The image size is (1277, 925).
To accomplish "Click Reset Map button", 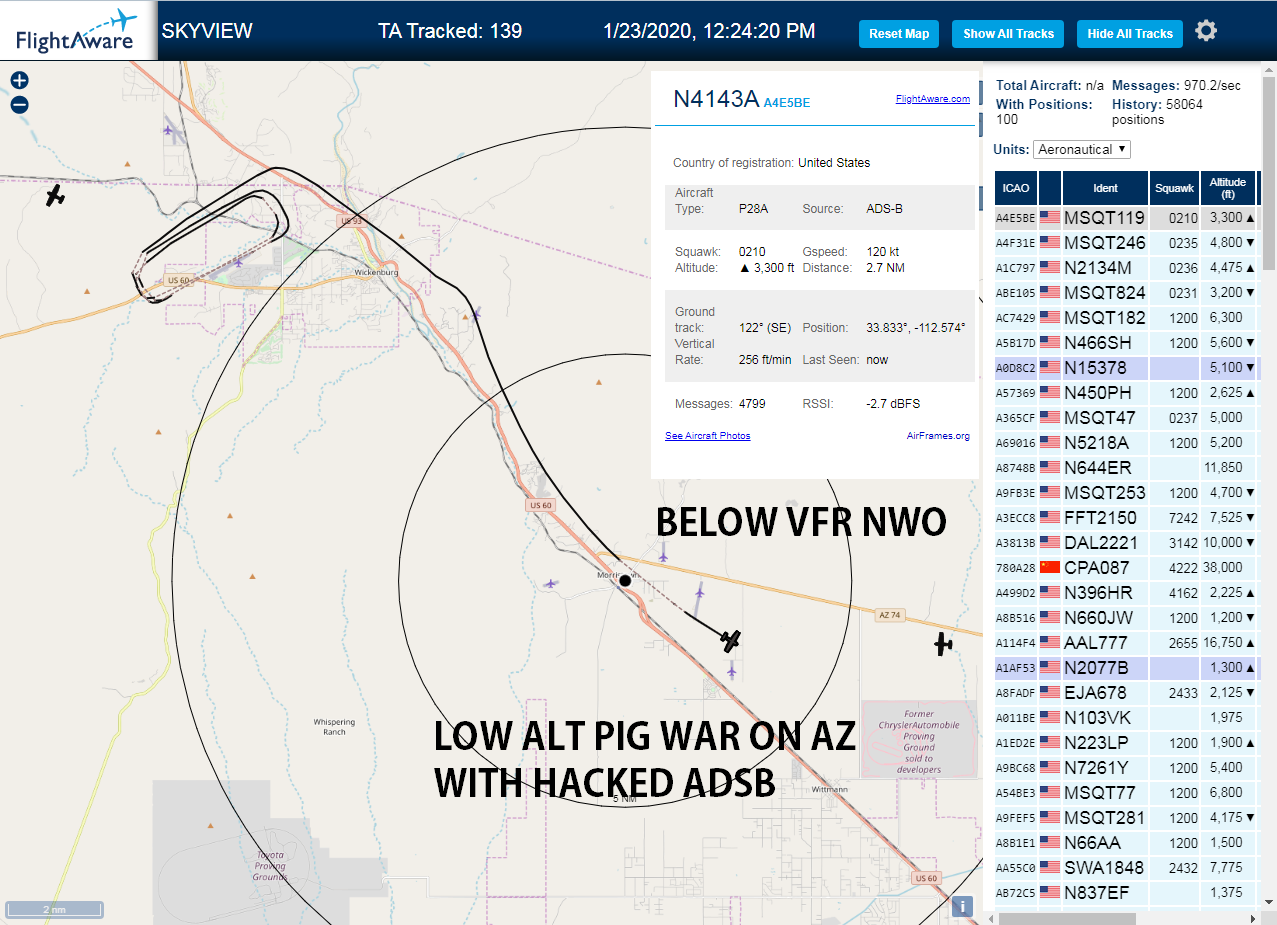I will click(899, 33).
